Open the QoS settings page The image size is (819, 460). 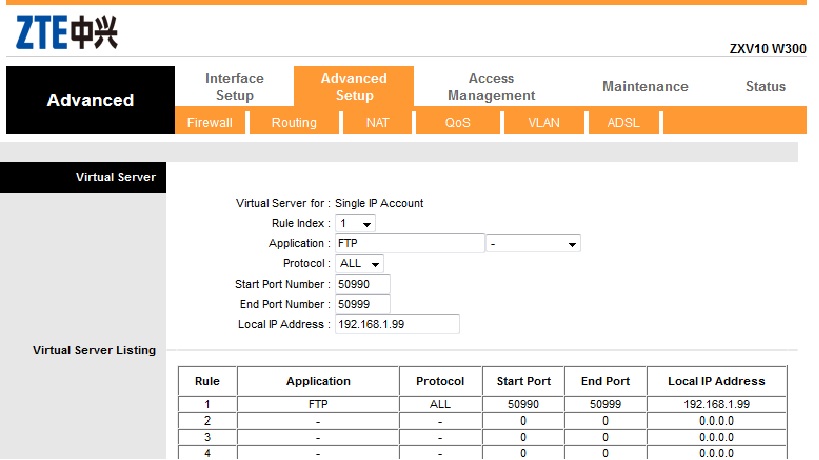click(458, 123)
